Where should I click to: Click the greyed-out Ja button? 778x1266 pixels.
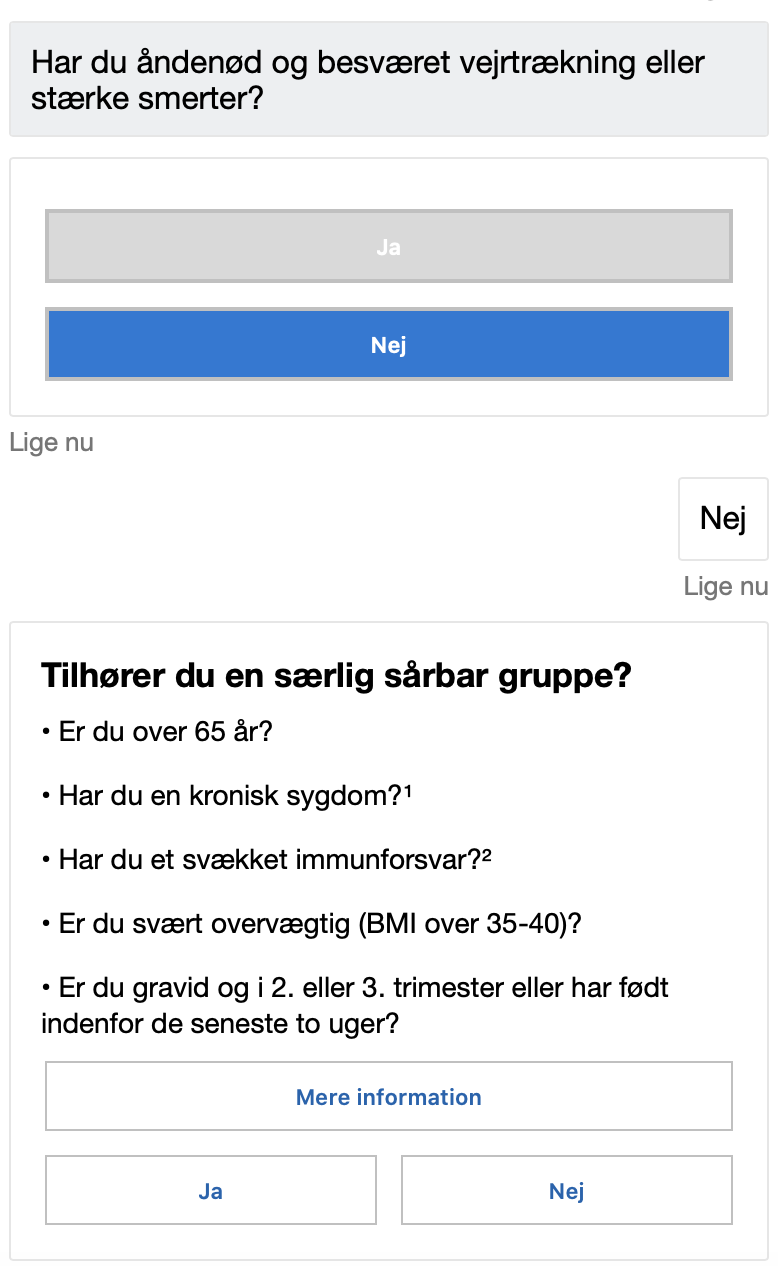[x=388, y=246]
